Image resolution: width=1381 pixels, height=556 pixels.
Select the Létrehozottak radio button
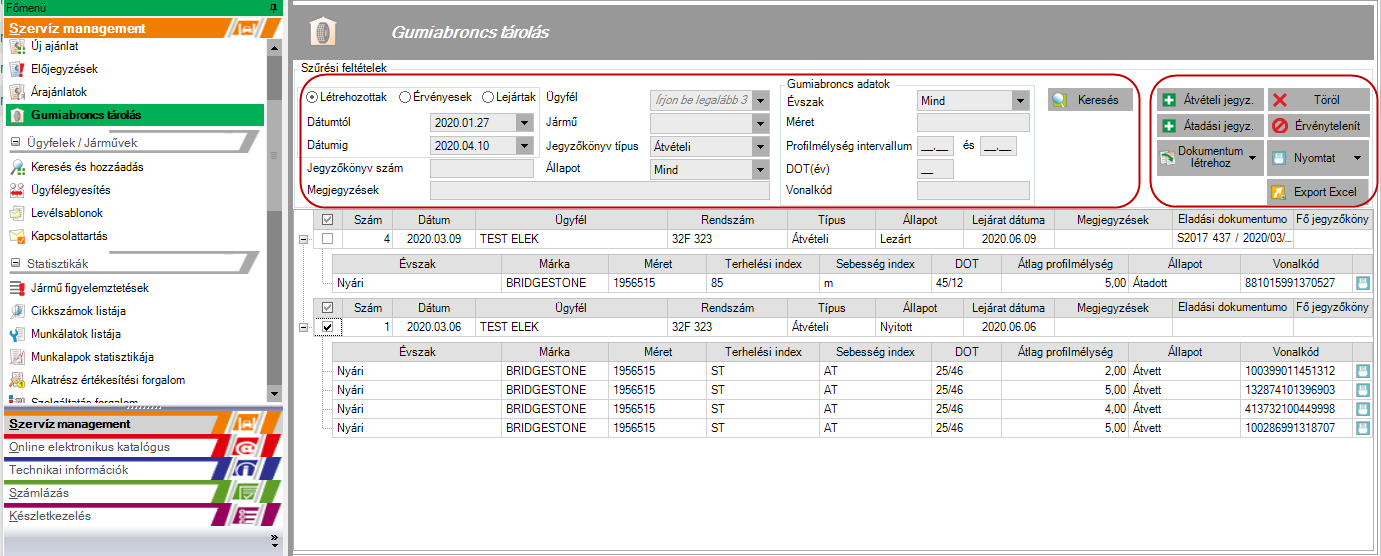click(x=312, y=97)
